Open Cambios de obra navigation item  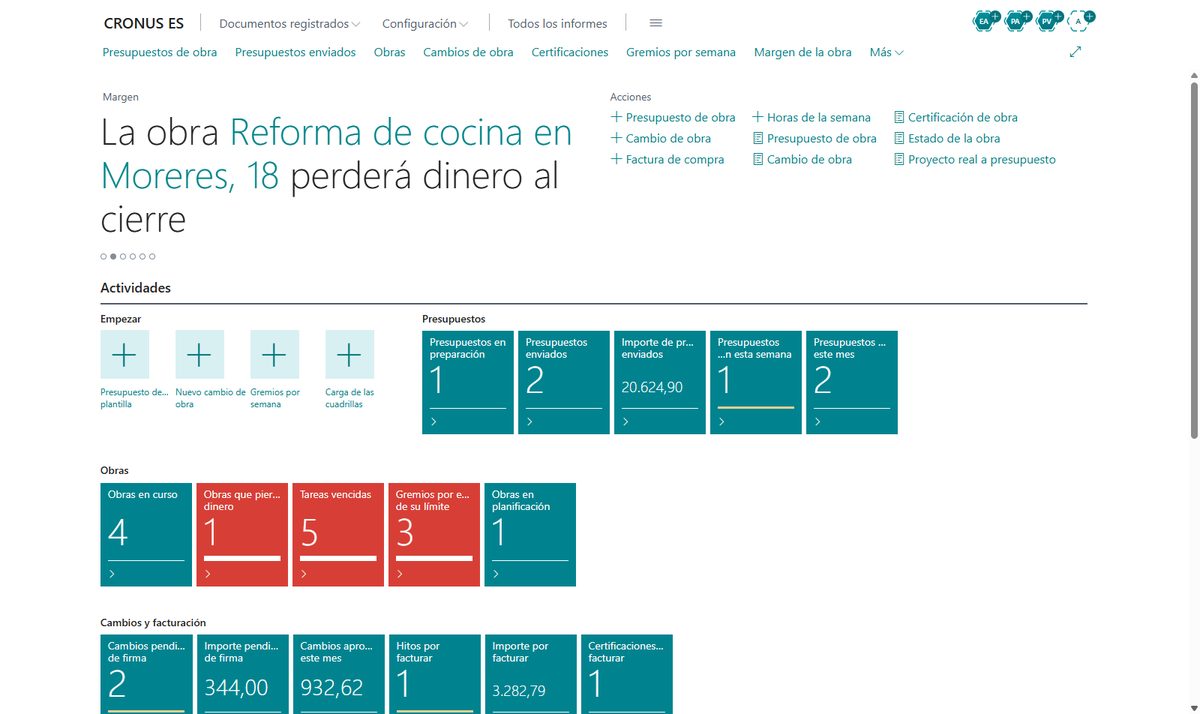(468, 52)
